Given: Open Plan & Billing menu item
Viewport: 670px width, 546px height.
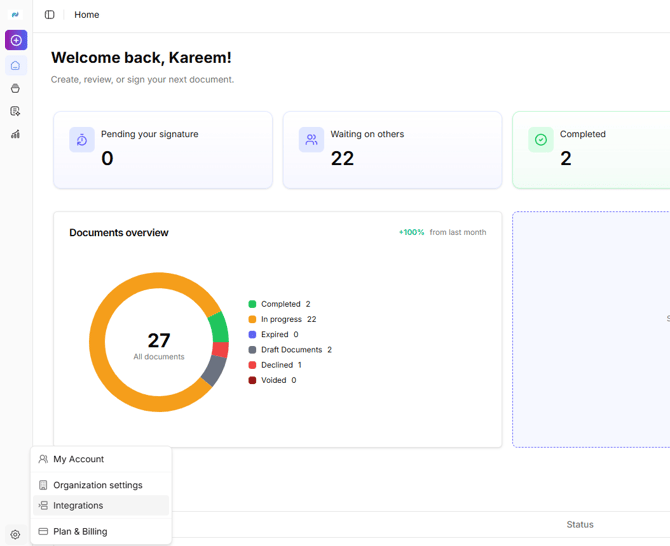Looking at the screenshot, I should point(80,532).
